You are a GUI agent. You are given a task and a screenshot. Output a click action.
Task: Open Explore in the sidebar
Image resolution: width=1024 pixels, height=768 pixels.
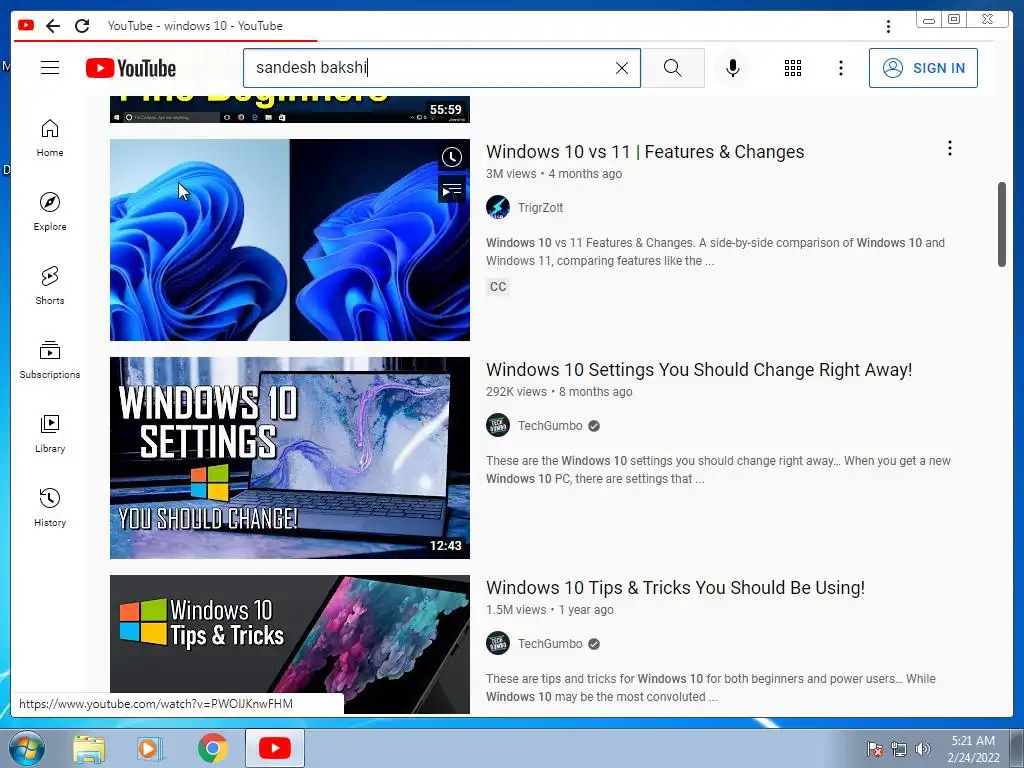coord(50,212)
